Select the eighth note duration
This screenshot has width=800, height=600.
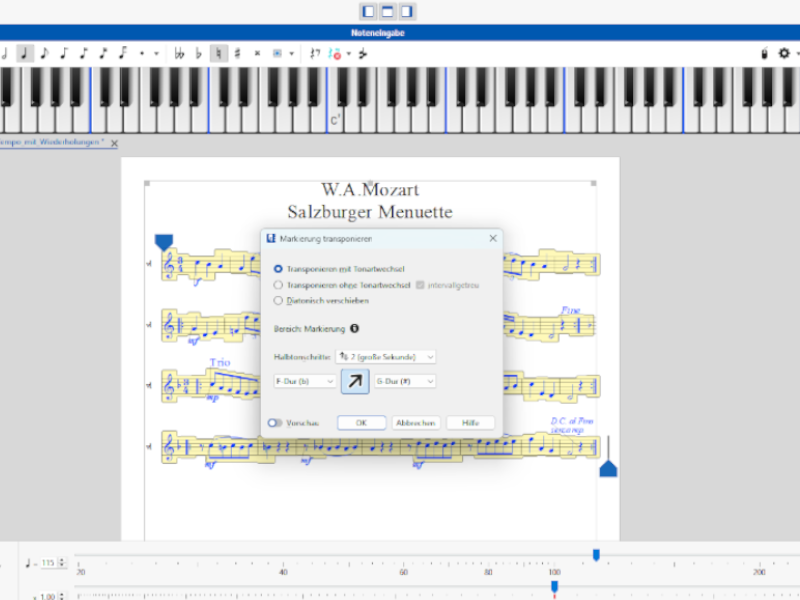click(x=44, y=53)
